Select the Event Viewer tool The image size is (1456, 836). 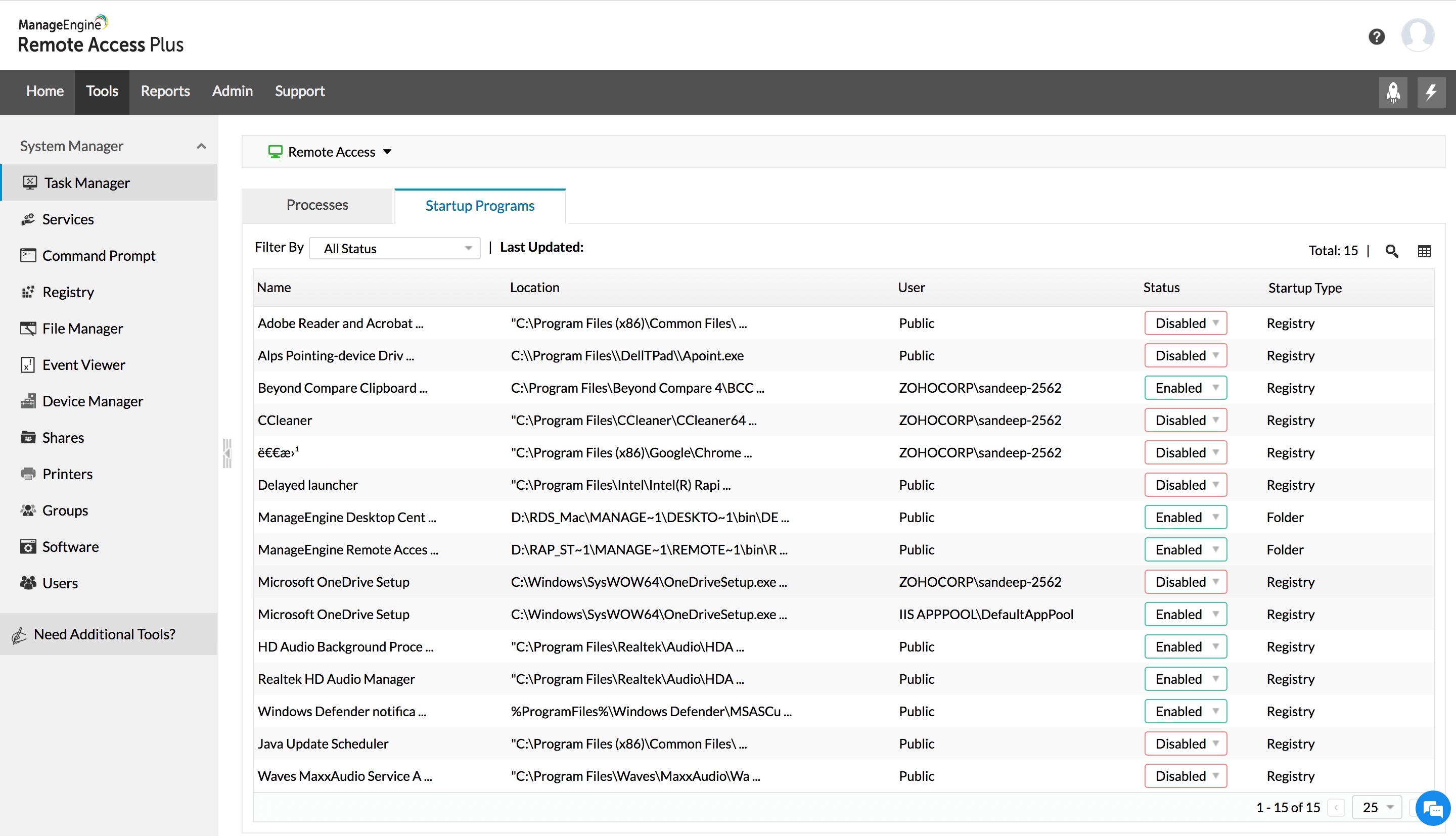83,364
